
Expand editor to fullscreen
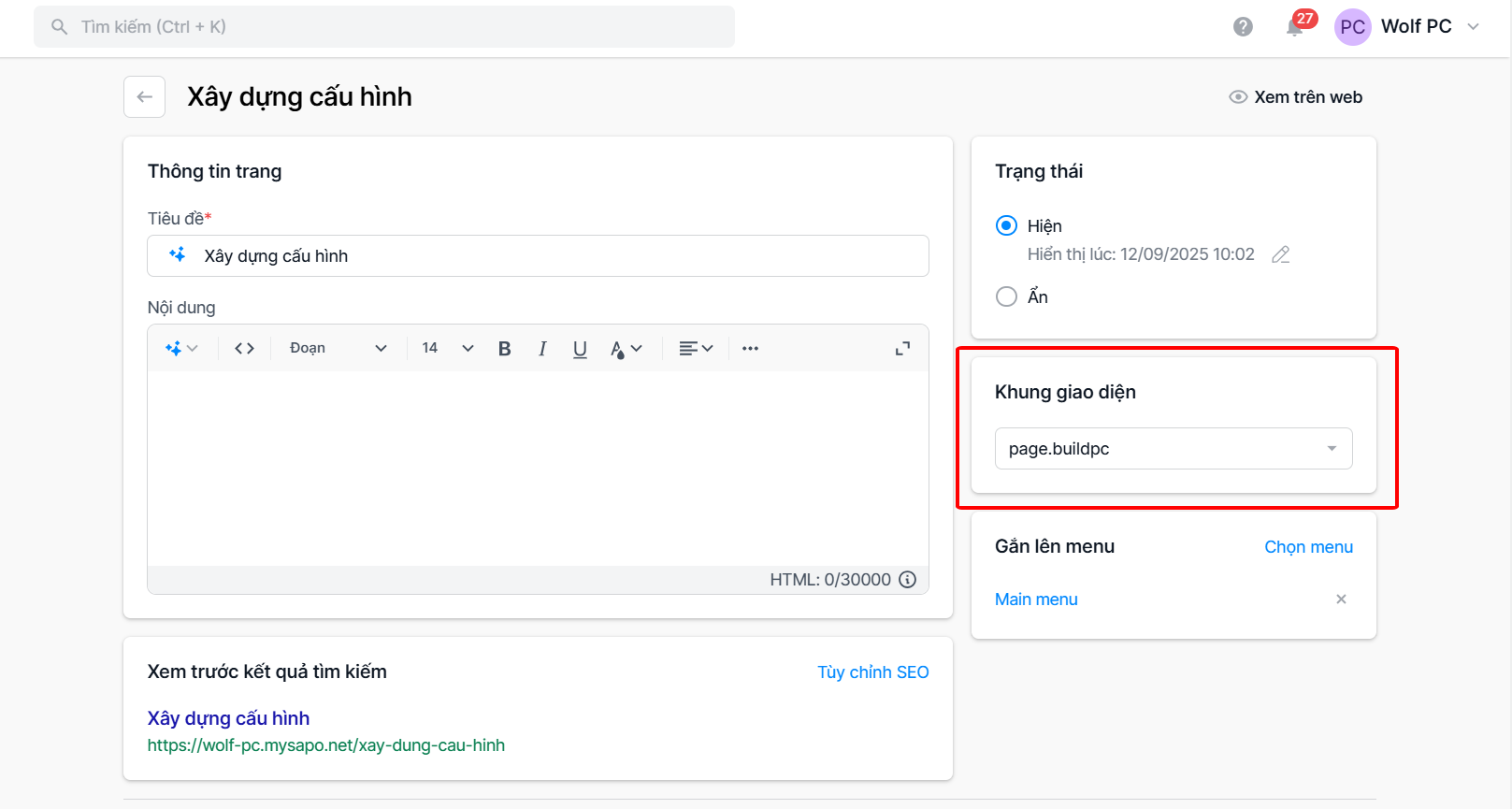point(902,348)
